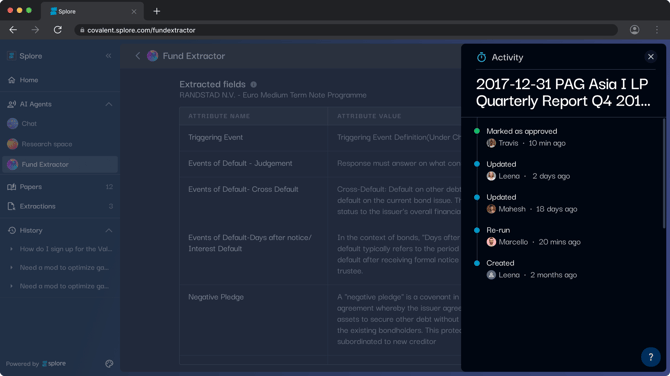Image resolution: width=670 pixels, height=376 pixels.
Task: Click the browser forward arrow
Action: click(35, 30)
